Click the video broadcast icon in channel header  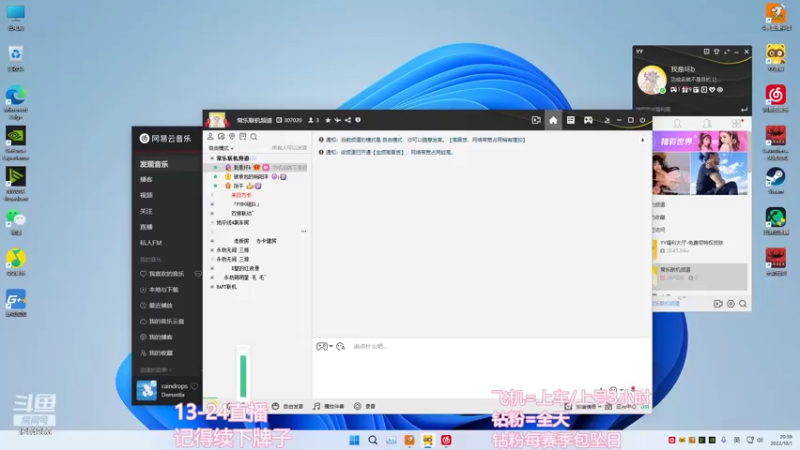536,120
